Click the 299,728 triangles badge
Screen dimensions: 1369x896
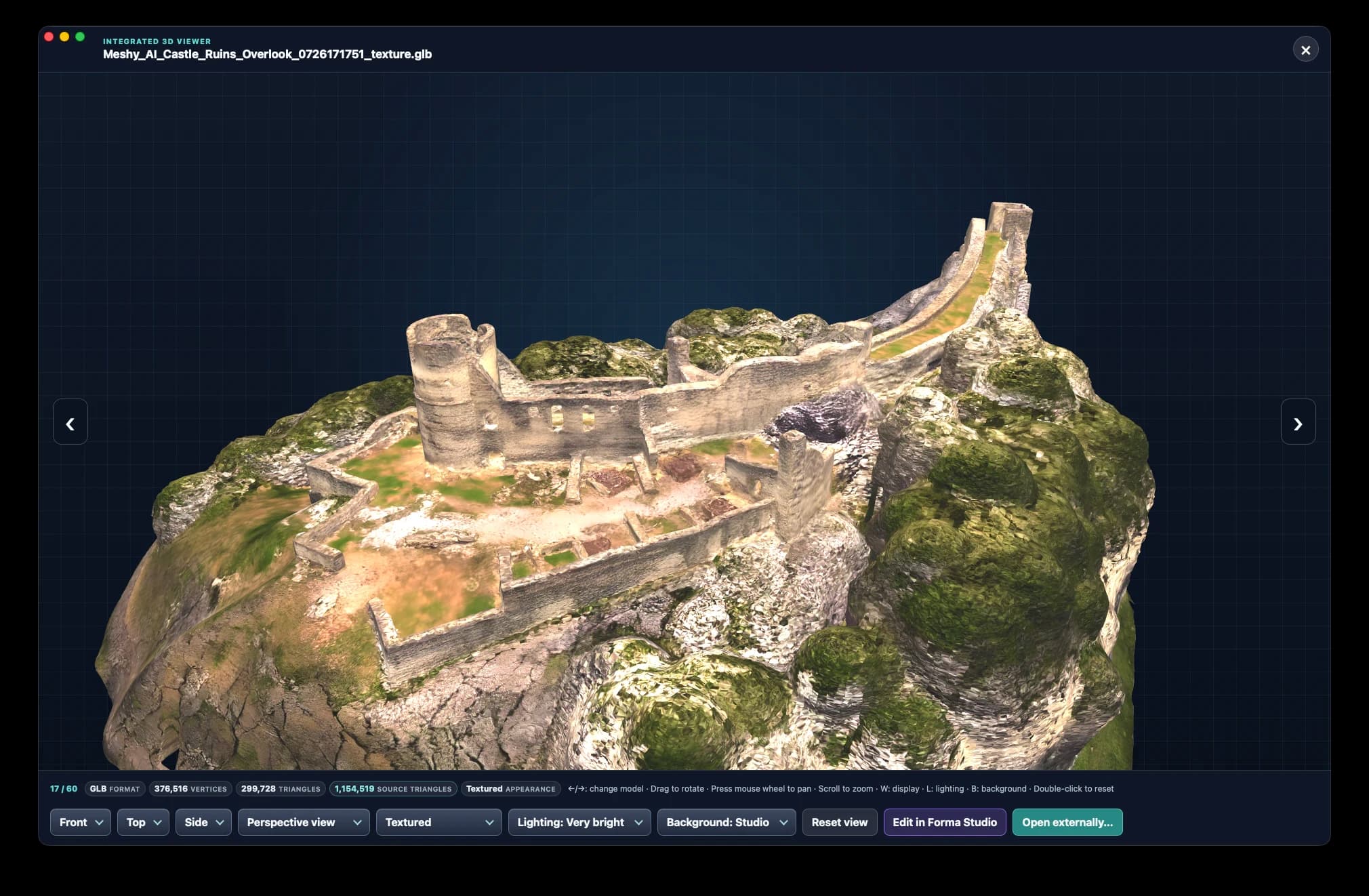click(x=281, y=789)
